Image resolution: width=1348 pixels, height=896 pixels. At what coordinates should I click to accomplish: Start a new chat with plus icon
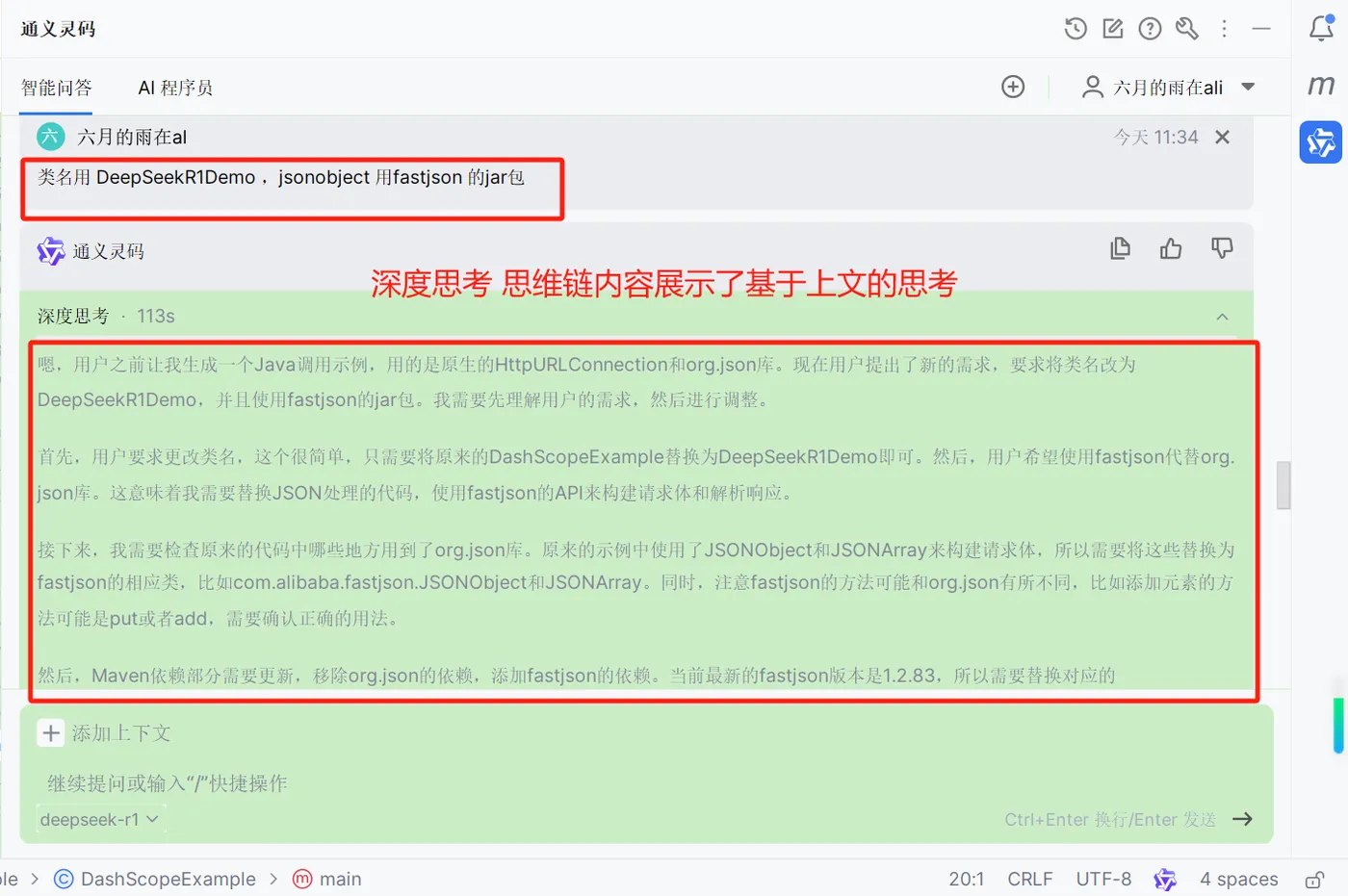pyautogui.click(x=1013, y=87)
